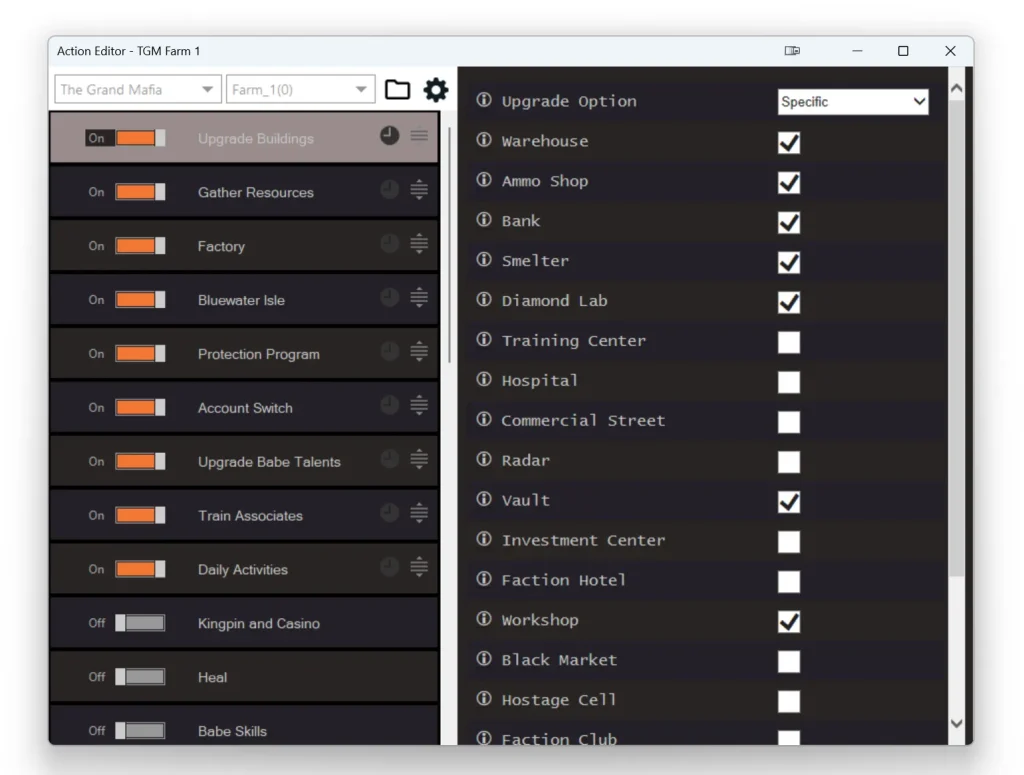1024x775 pixels.
Task: Turn off the Upgrade Buildings toggle
Action: point(140,138)
